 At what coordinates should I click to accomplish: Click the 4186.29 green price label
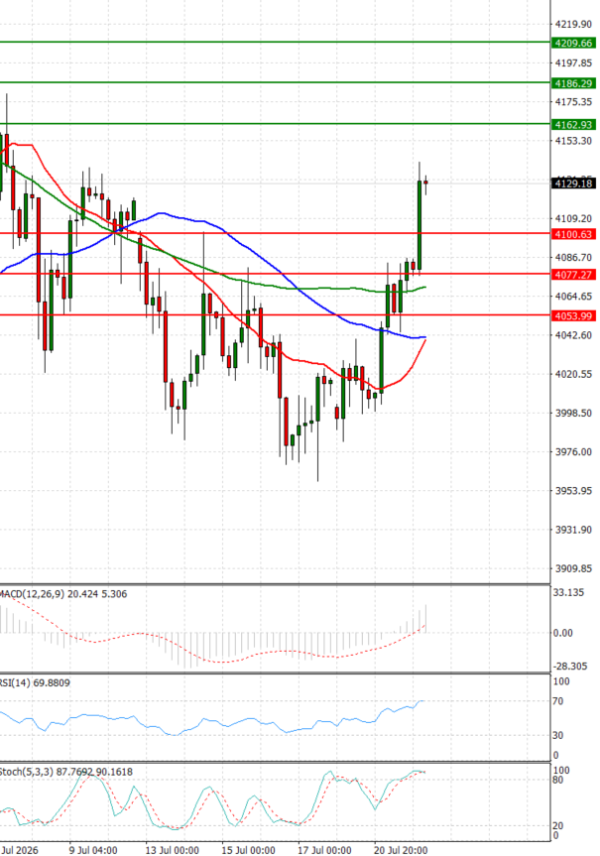click(573, 84)
